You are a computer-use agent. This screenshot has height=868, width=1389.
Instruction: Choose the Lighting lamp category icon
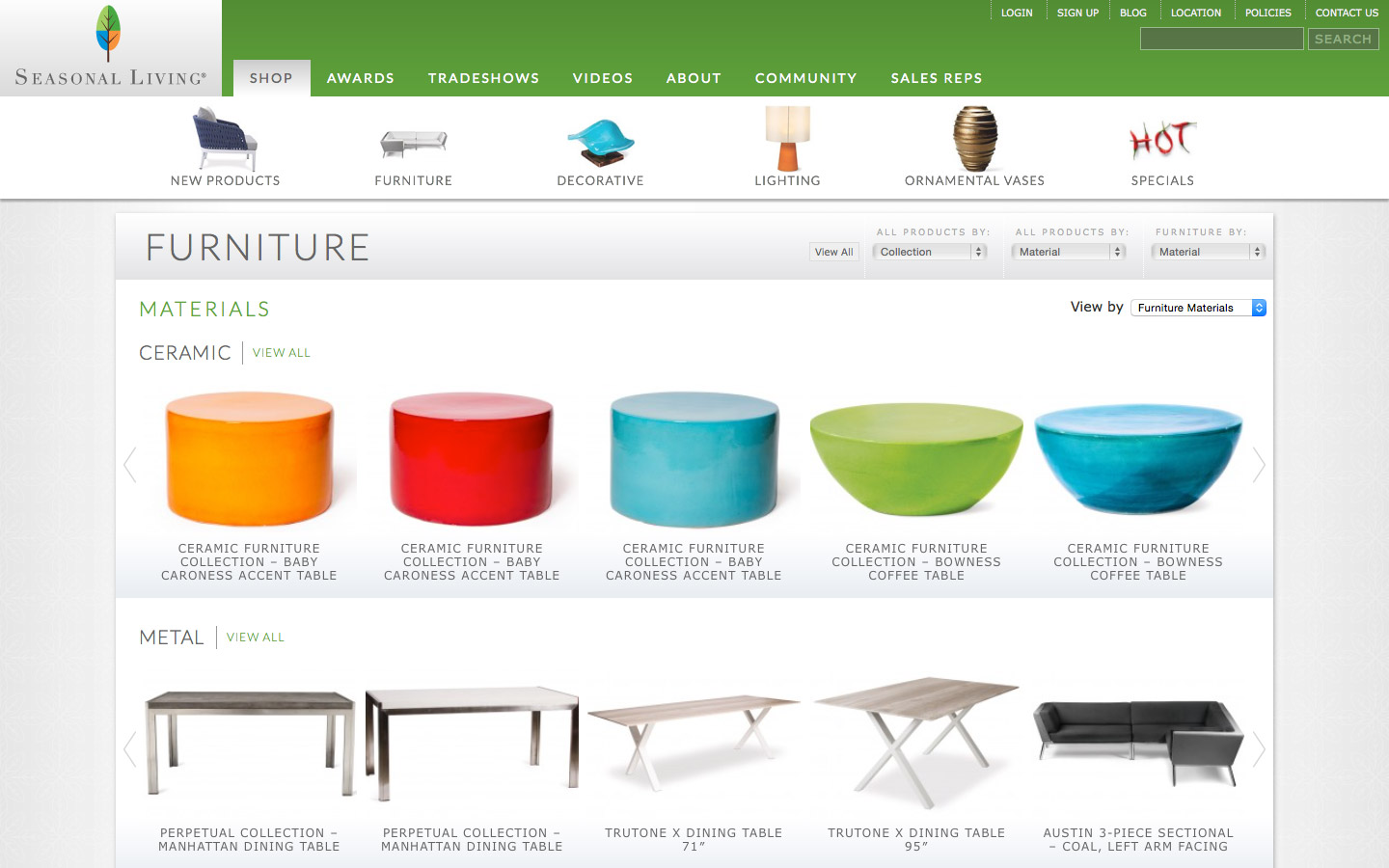point(787,139)
